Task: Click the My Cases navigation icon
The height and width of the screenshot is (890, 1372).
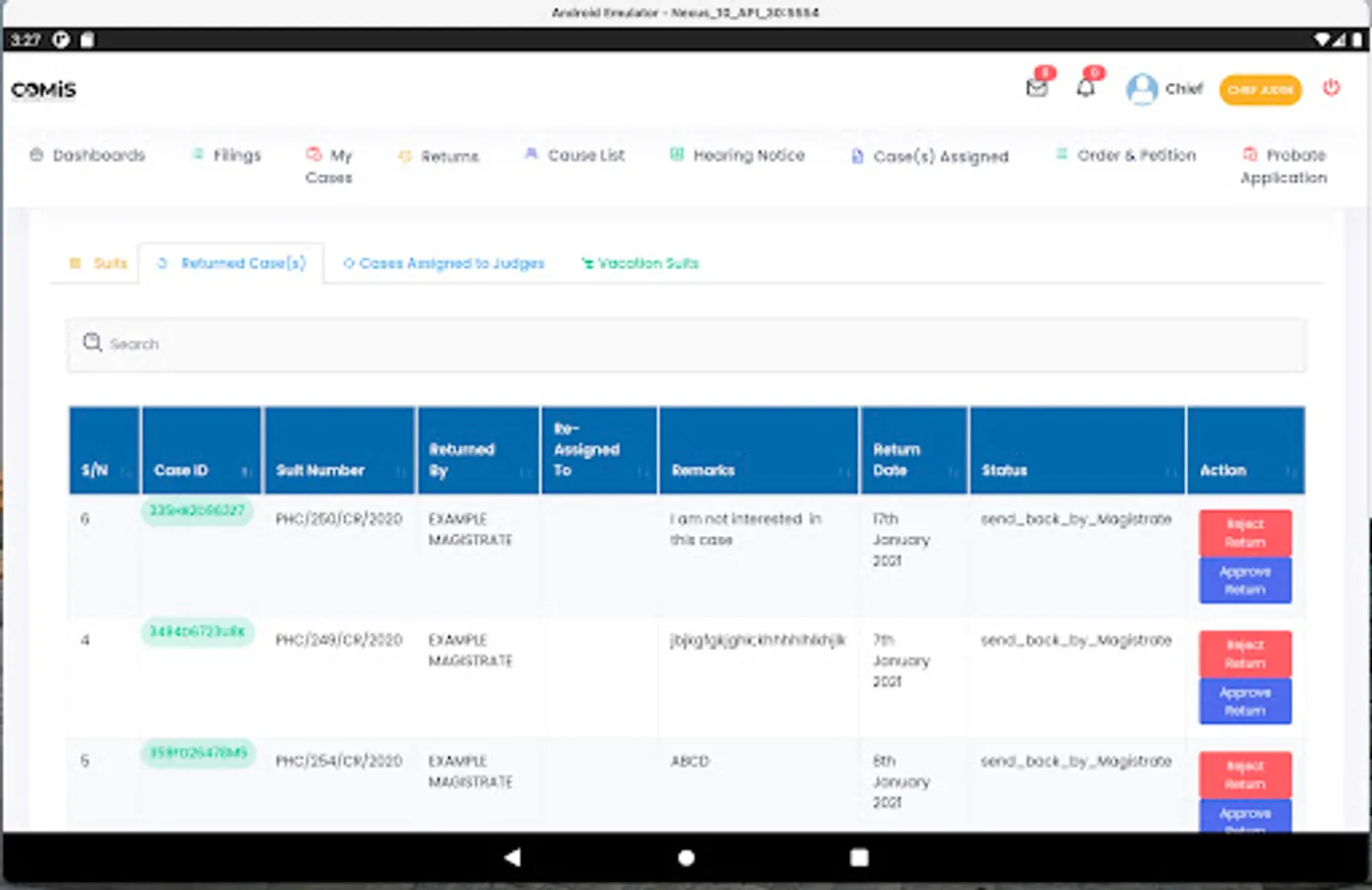Action: [x=313, y=154]
